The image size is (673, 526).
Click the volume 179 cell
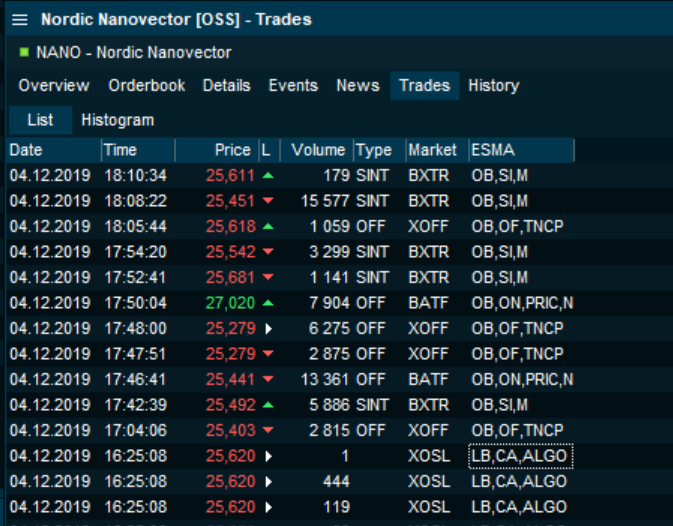[336, 175]
